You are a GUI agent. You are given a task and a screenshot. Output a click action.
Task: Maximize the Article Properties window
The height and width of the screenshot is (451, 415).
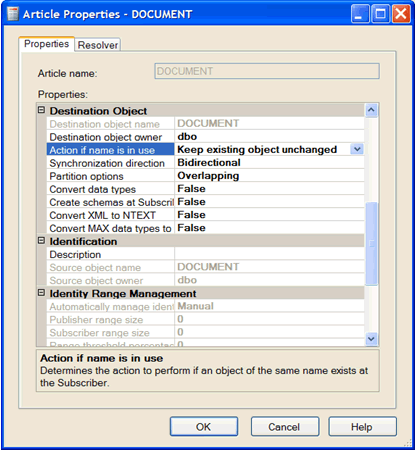click(380, 14)
